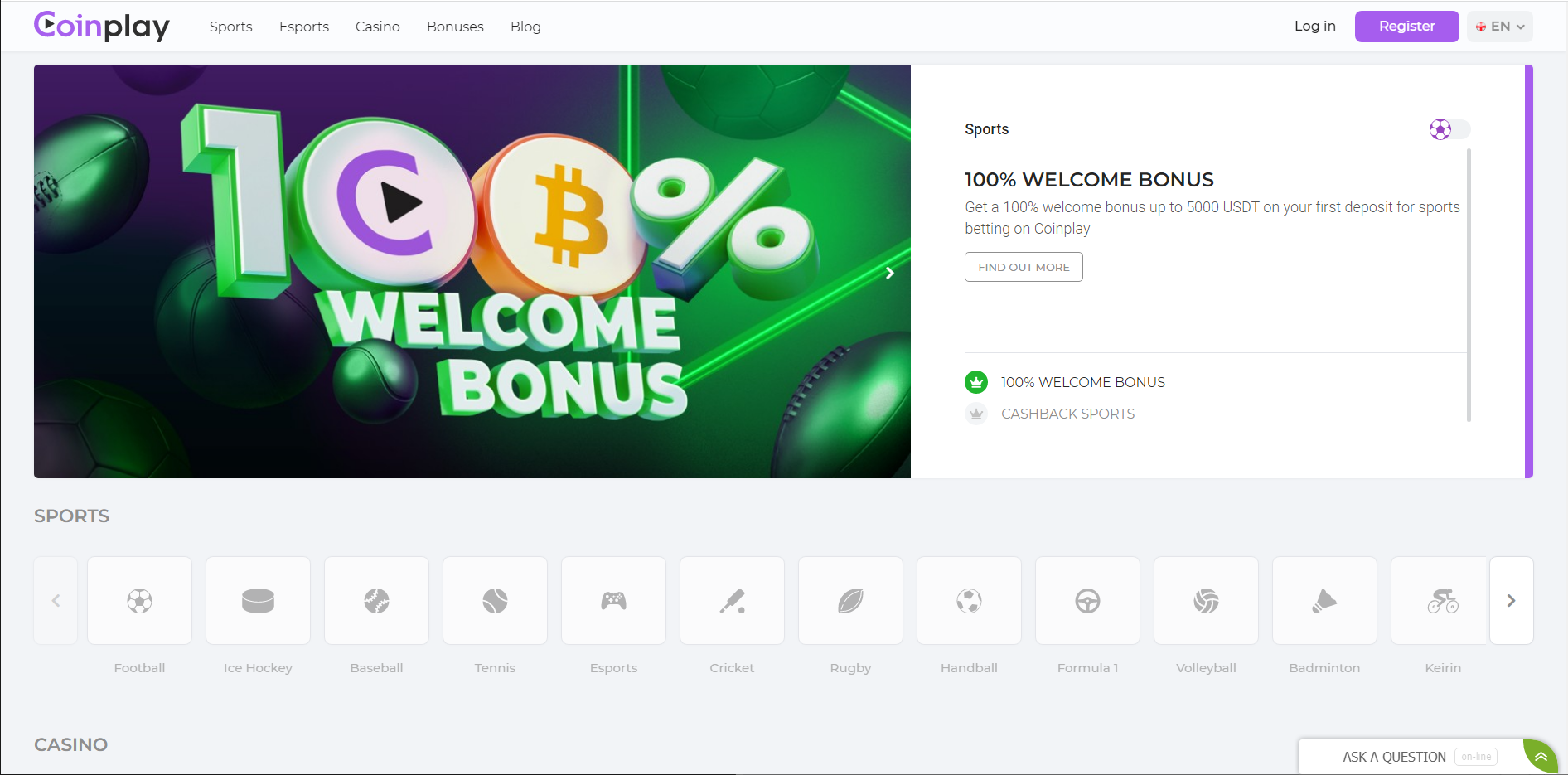Open the Cricket bat icon

pyautogui.click(x=732, y=600)
